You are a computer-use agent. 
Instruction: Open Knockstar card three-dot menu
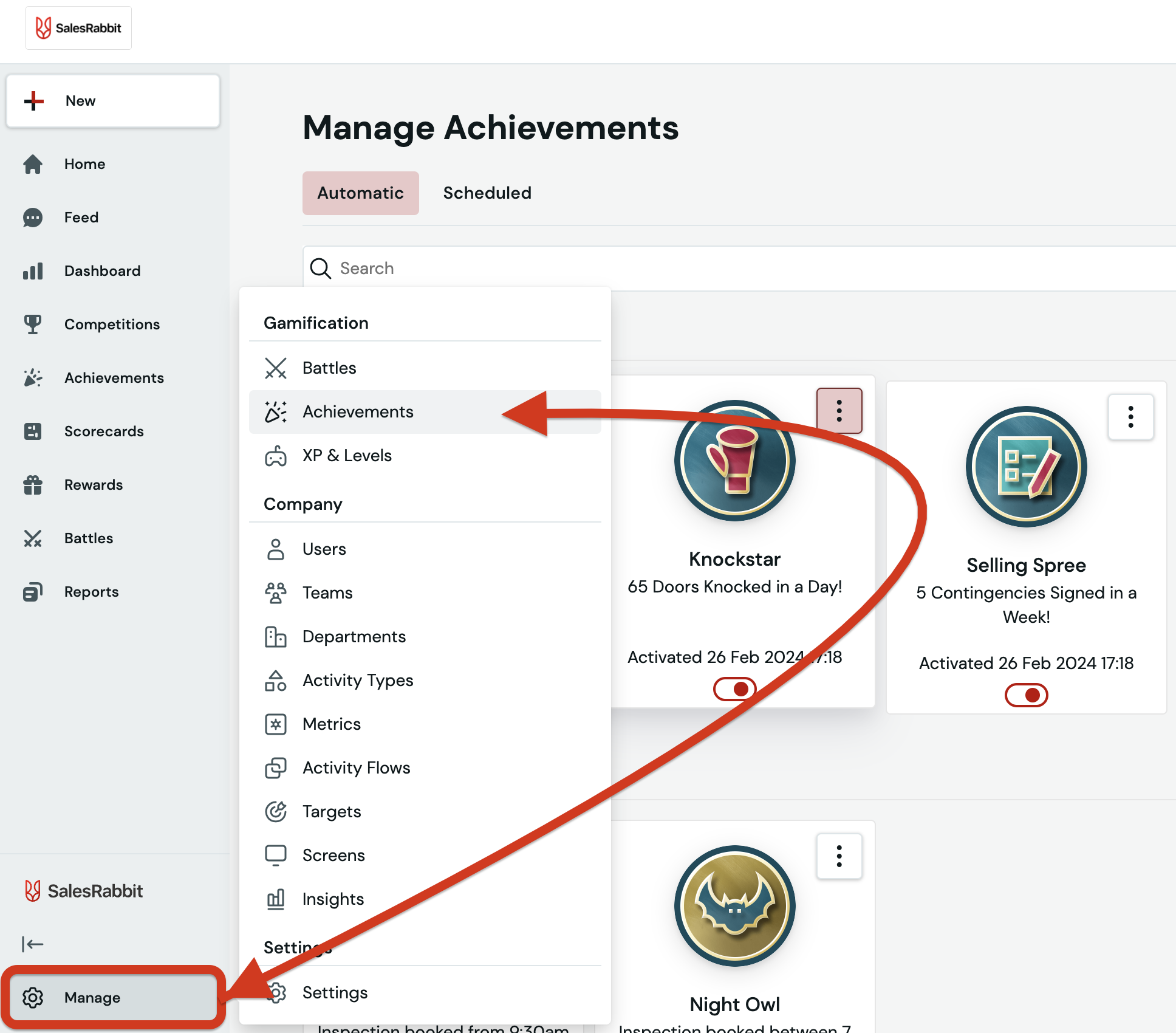pyautogui.click(x=839, y=411)
